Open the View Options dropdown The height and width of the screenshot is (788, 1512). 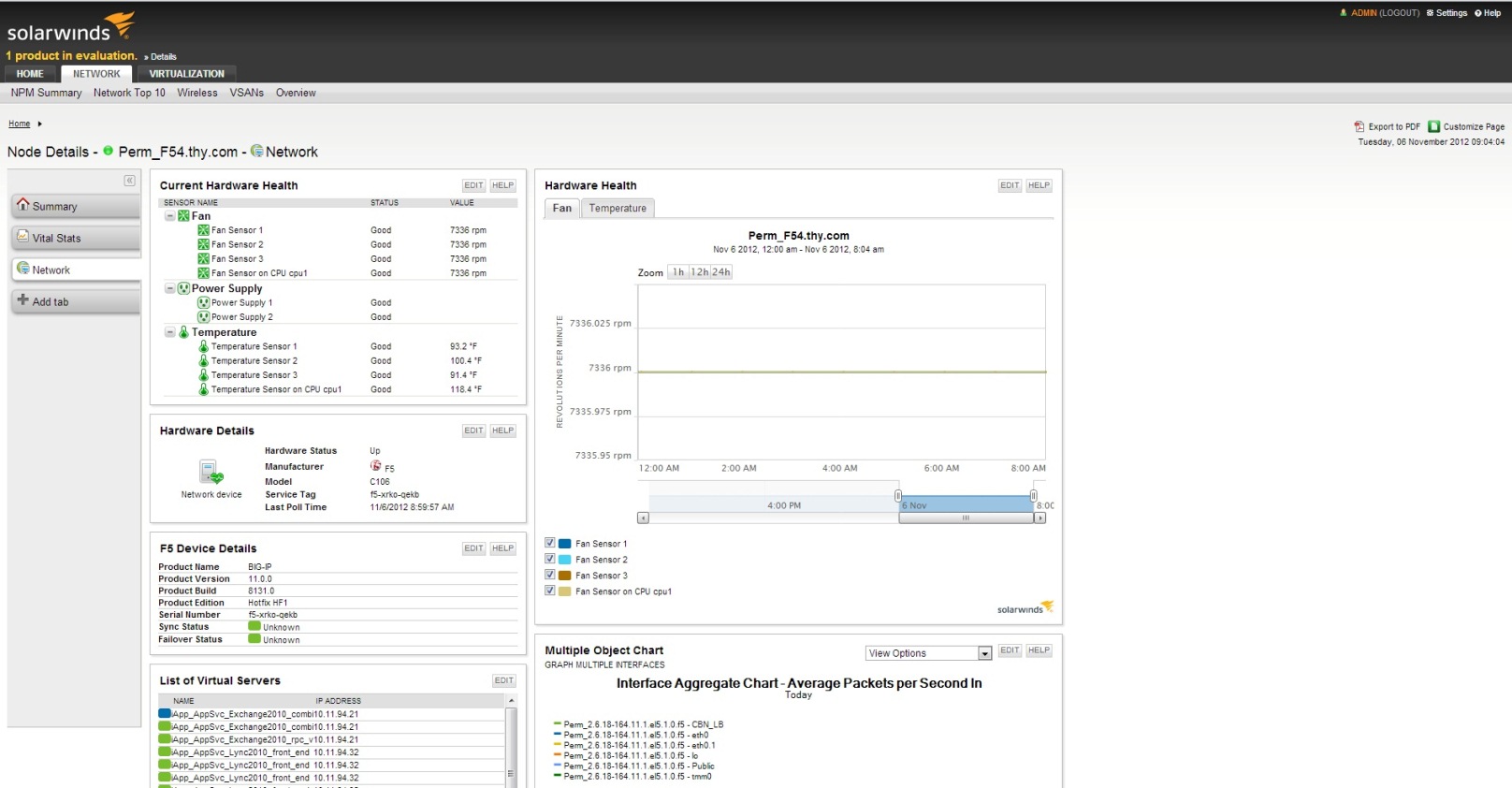click(x=984, y=653)
